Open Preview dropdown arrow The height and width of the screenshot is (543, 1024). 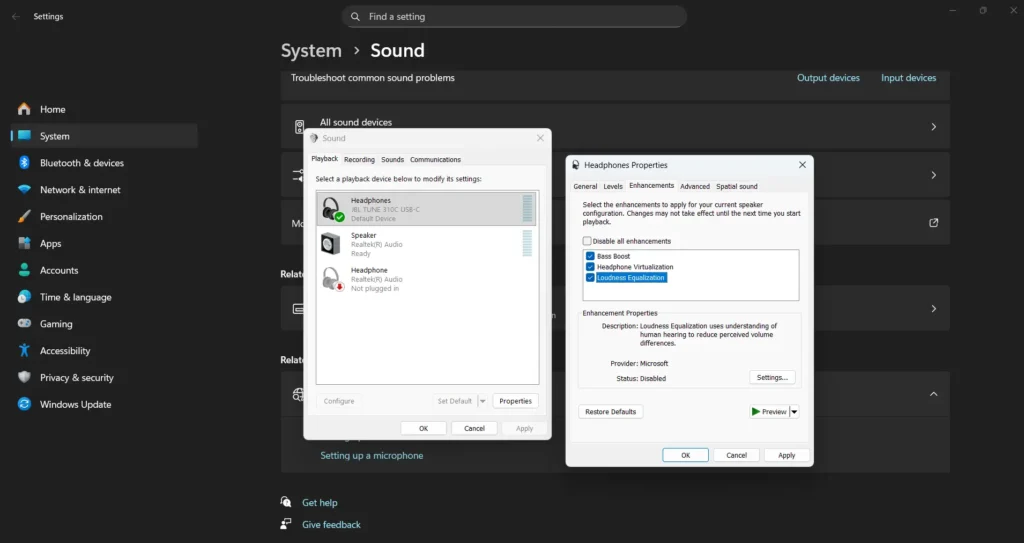point(794,412)
